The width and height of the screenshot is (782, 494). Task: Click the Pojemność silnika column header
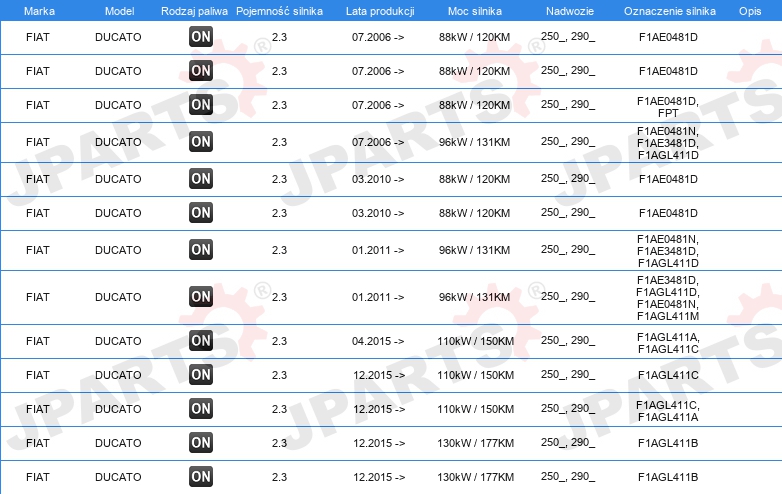pos(279,11)
